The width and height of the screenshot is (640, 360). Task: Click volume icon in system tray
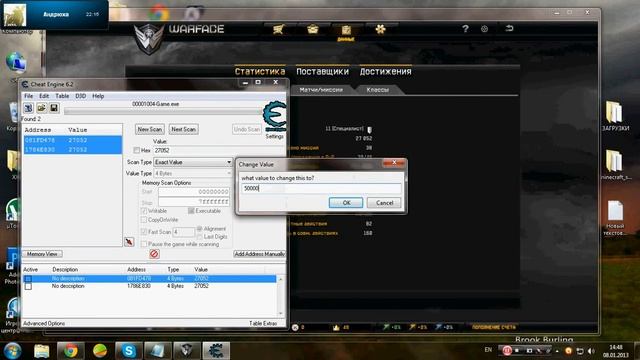tap(591, 351)
